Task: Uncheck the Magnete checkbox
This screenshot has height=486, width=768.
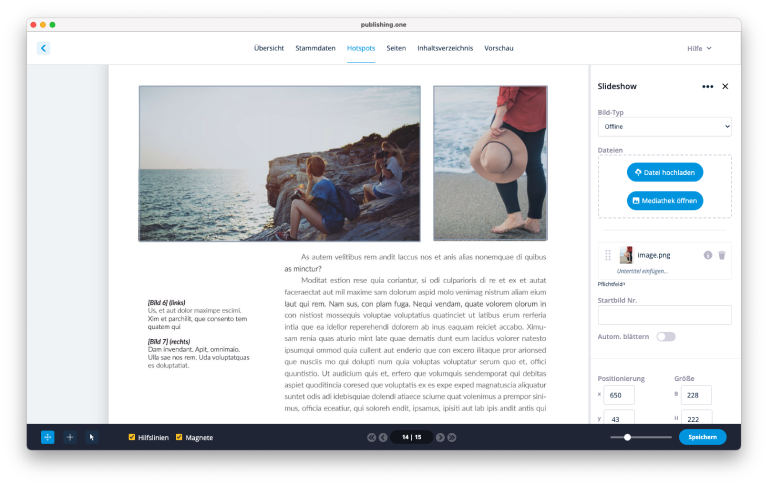Action: pyautogui.click(x=179, y=437)
